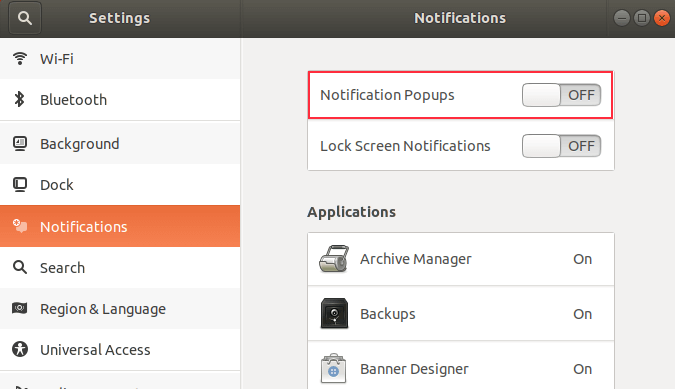Switch to the Bluetooth panel
675x389 pixels.
pos(120,100)
